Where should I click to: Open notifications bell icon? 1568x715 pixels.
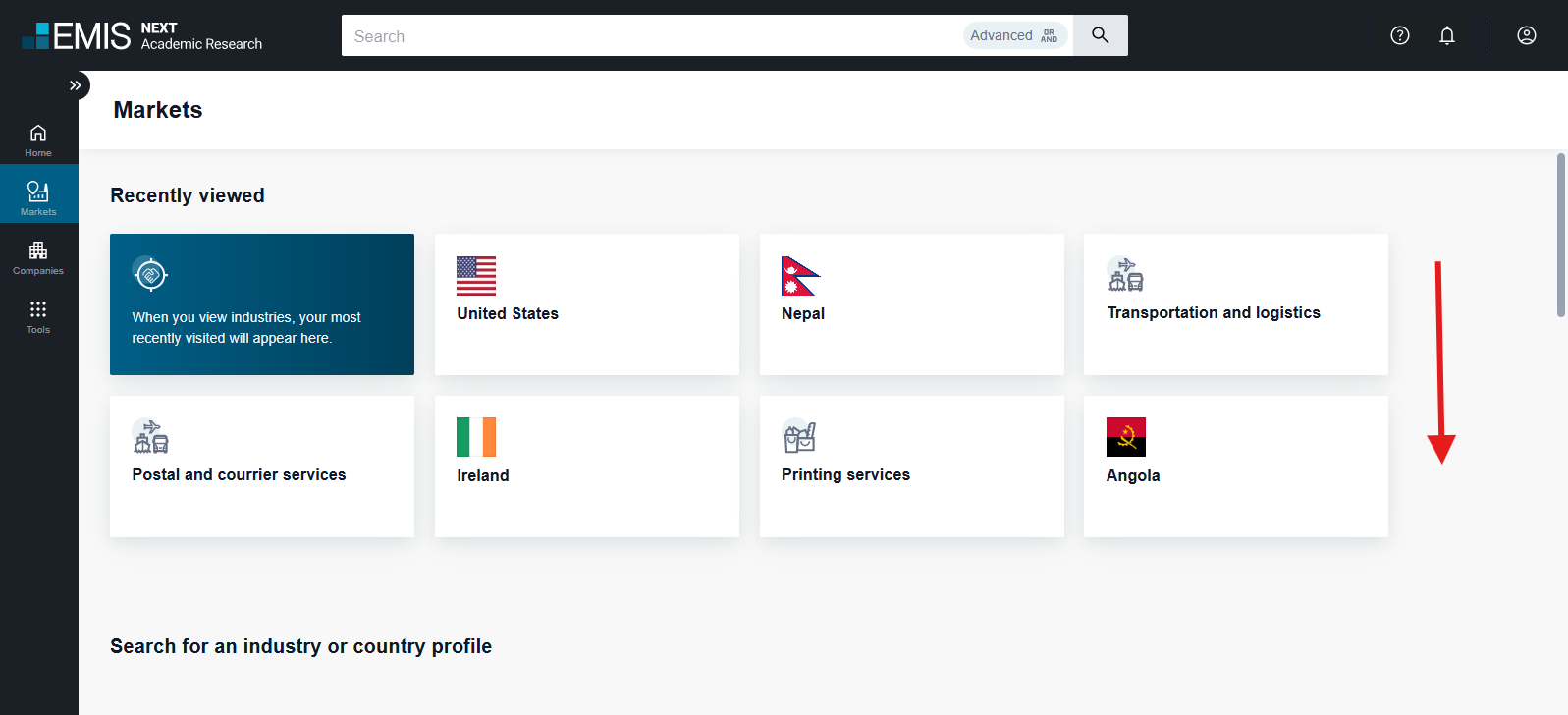[1447, 35]
